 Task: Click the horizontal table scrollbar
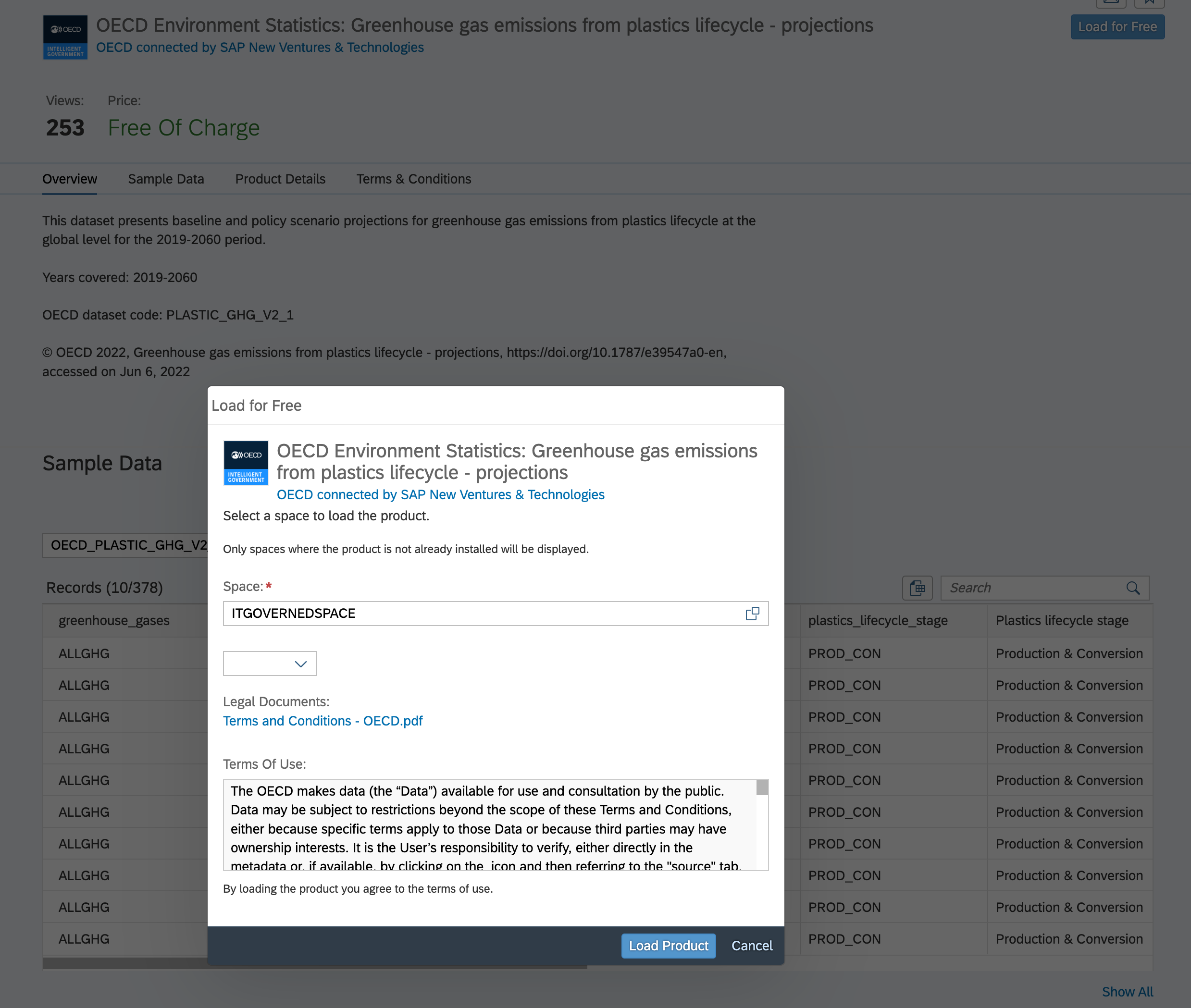(x=315, y=963)
